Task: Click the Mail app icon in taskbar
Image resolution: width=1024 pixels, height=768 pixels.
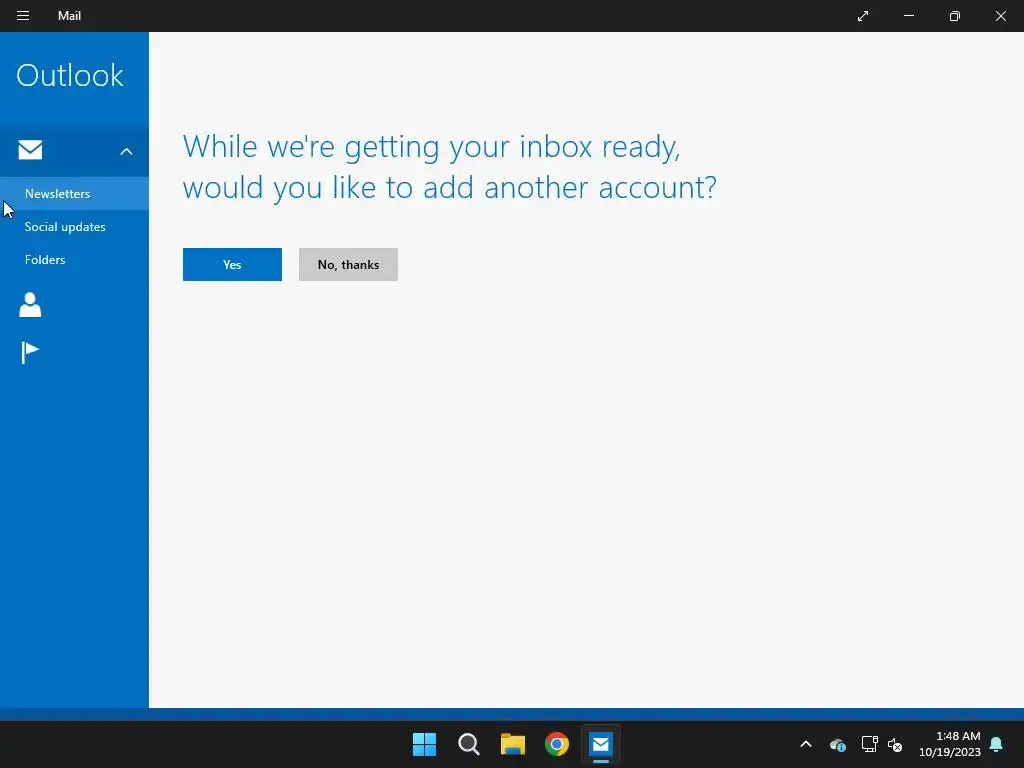Action: pos(601,744)
